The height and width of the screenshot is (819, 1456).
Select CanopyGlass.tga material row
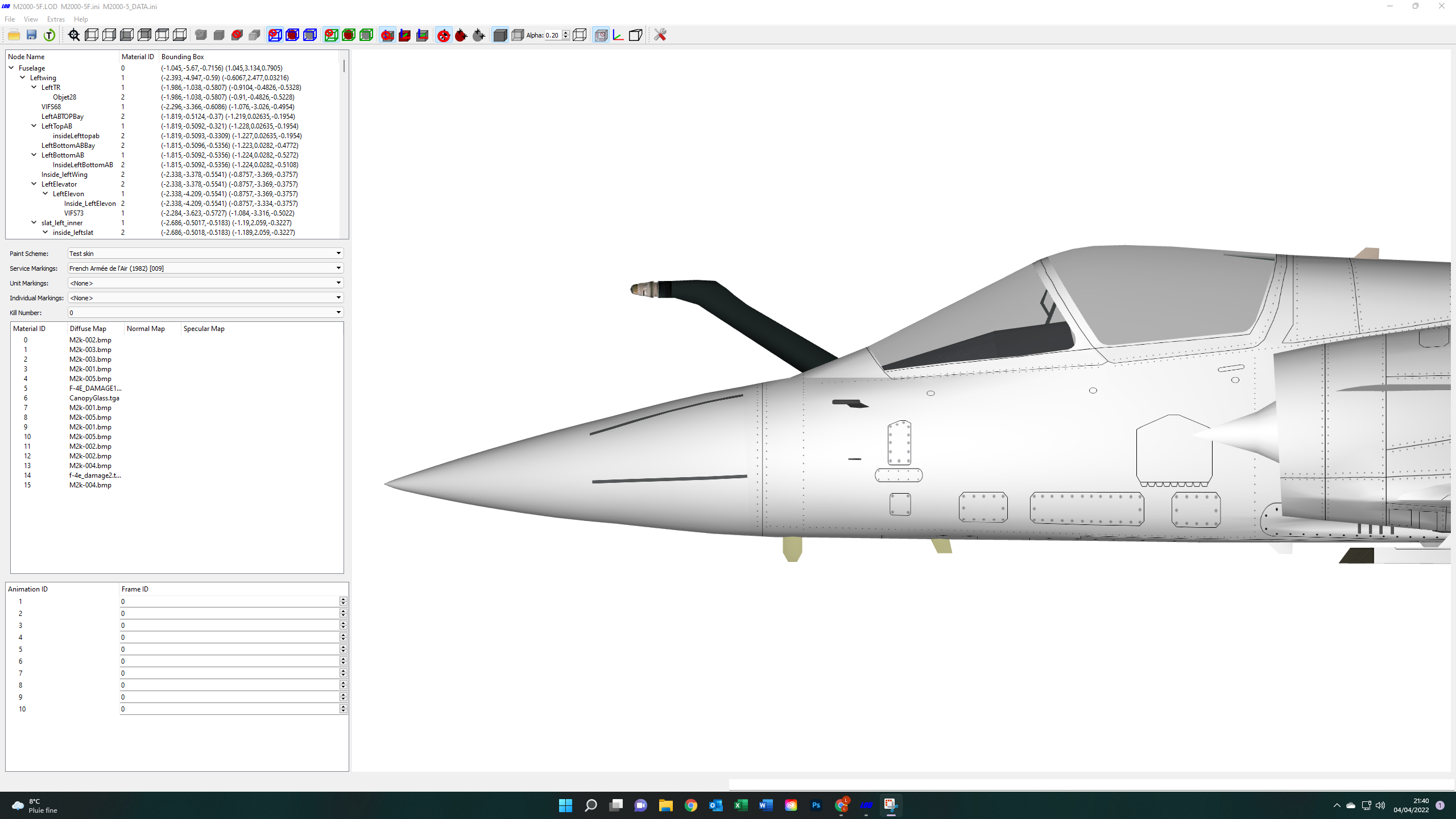(x=177, y=398)
